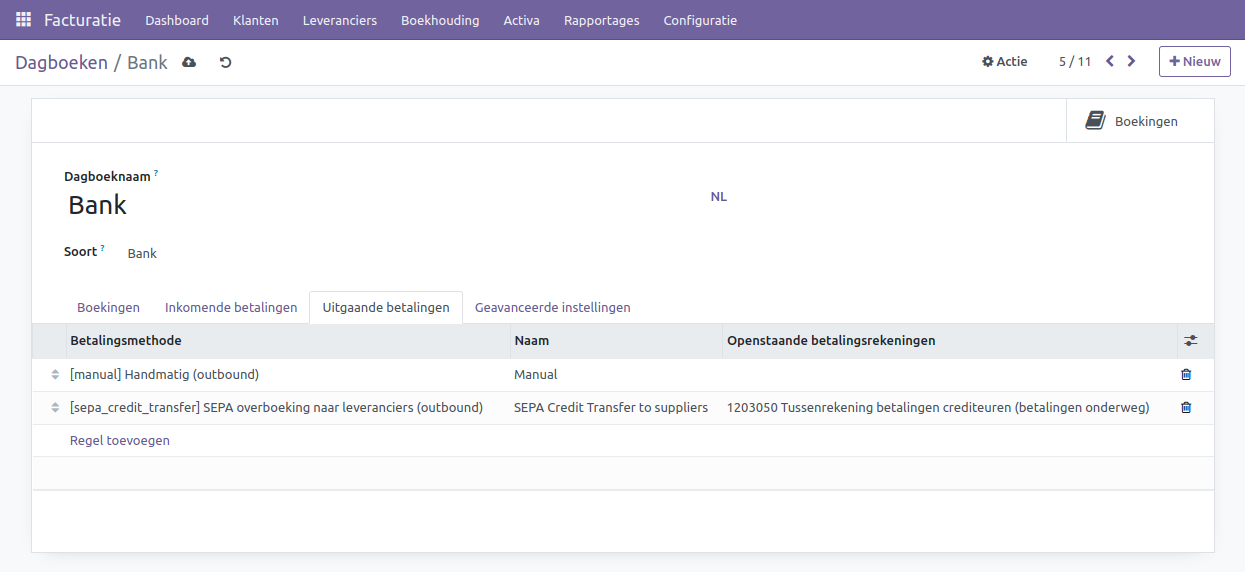
Task: Click the cloud save record icon
Action: (x=189, y=62)
